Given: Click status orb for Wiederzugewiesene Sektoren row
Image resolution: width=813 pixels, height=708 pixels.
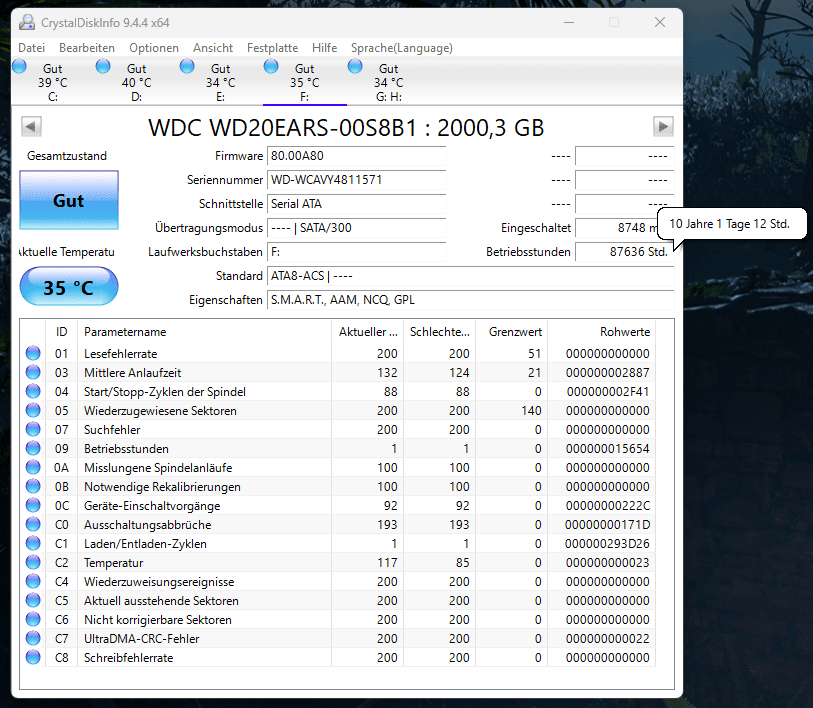Looking at the screenshot, I should click(x=33, y=410).
